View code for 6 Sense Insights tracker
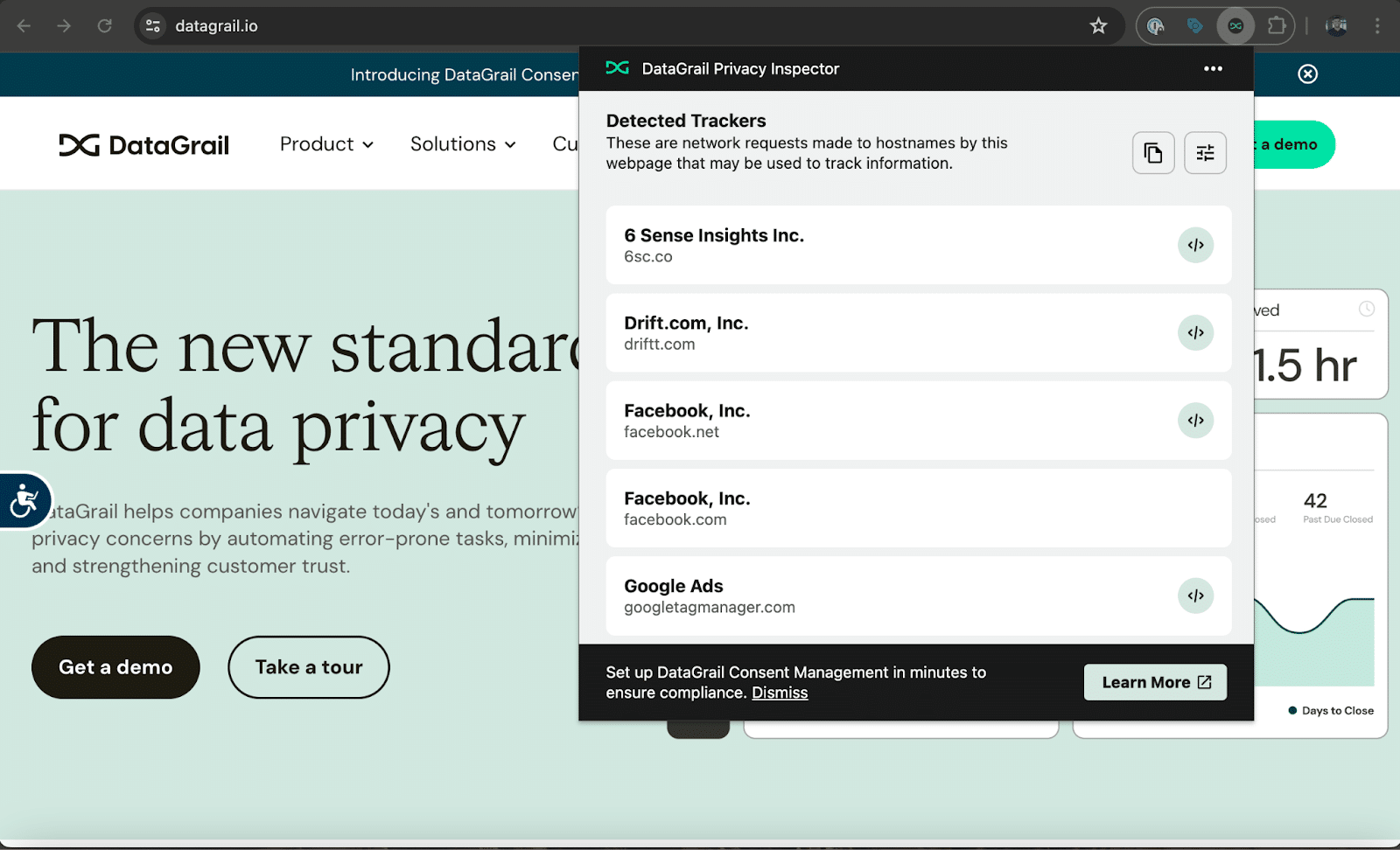 1195,245
